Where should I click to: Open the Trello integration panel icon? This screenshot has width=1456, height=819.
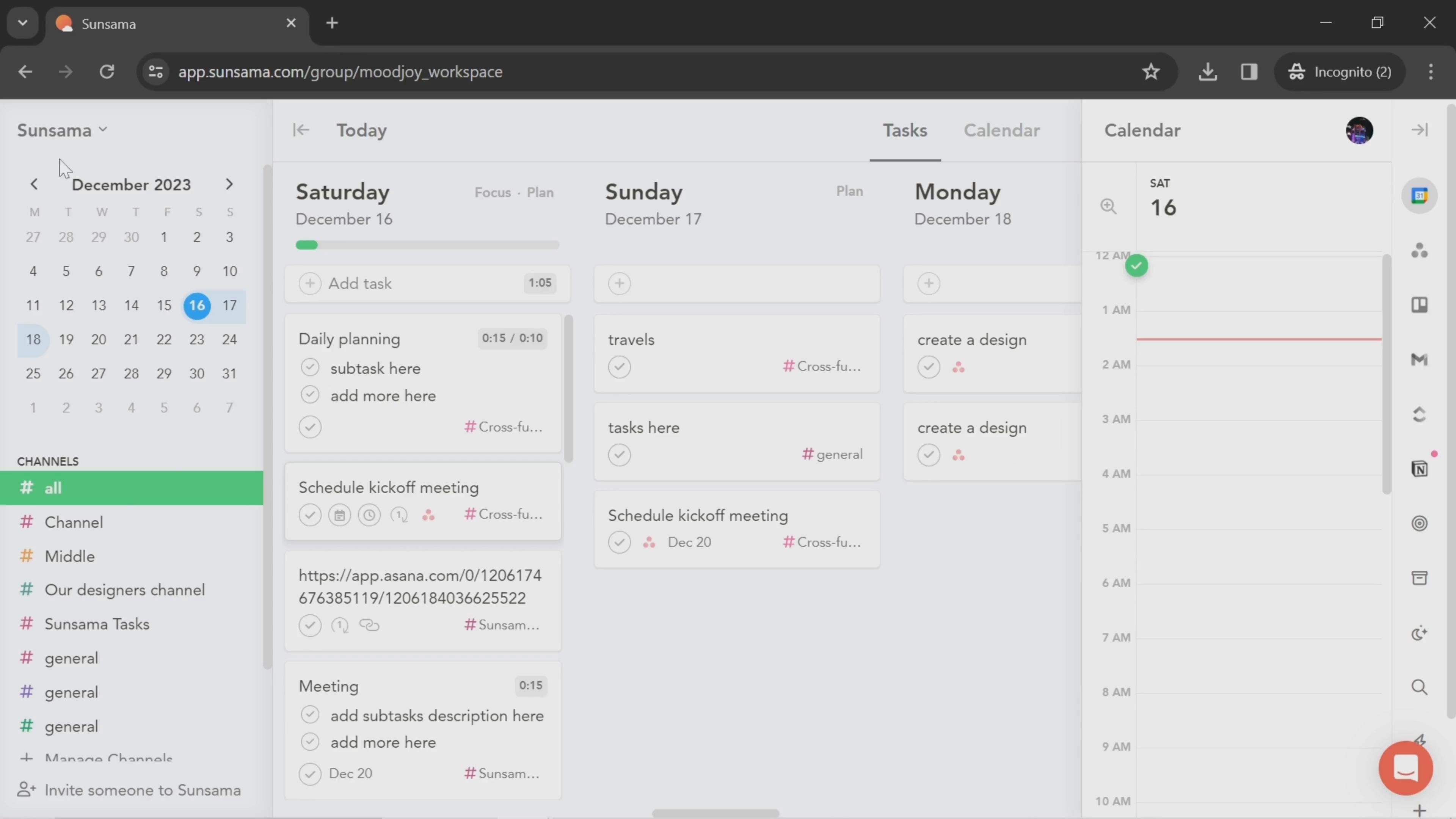[x=1419, y=305]
